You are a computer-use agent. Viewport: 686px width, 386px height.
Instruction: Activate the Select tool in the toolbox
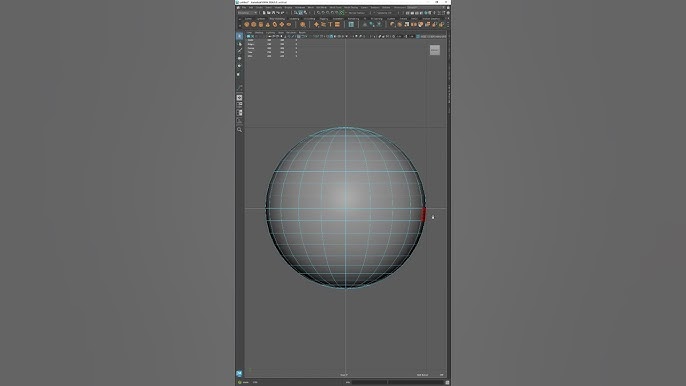click(x=239, y=36)
